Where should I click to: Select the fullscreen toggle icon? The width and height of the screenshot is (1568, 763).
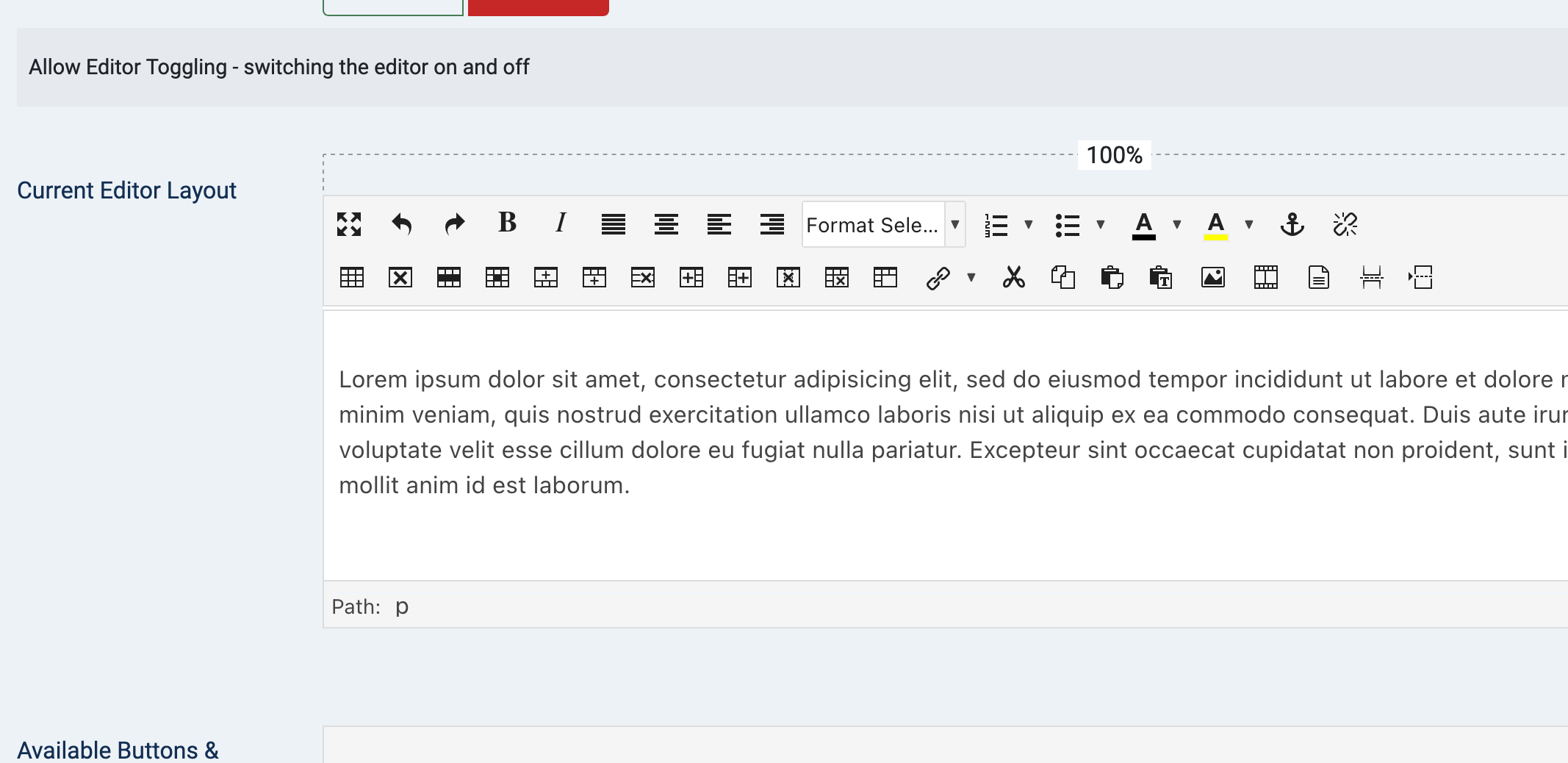(350, 225)
